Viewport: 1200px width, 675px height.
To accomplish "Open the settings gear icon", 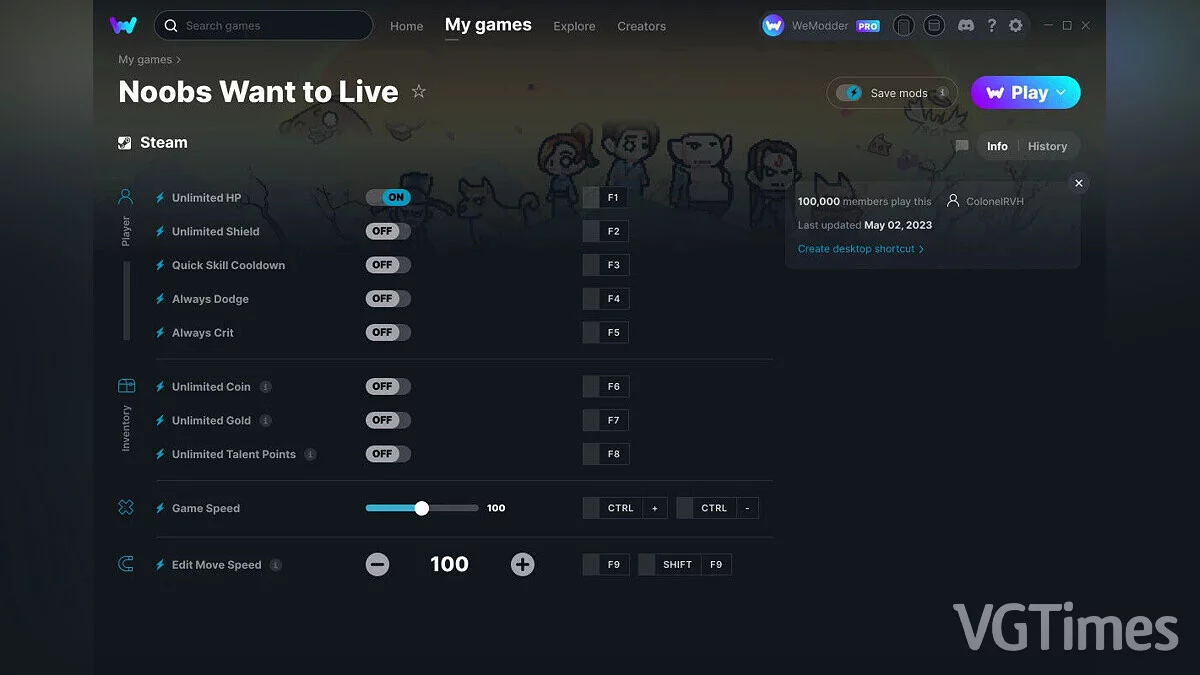I will pyautogui.click(x=1016, y=26).
